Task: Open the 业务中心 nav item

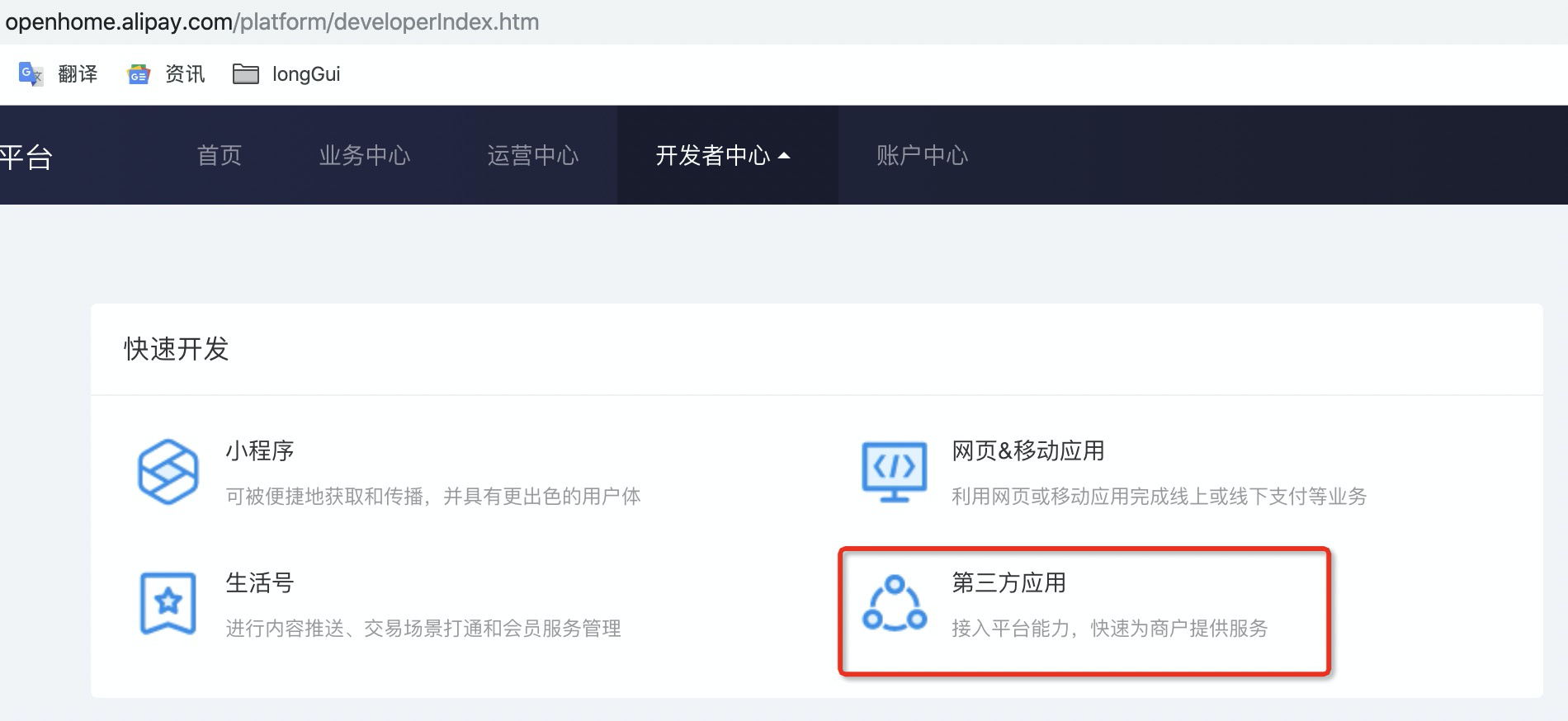Action: click(365, 155)
